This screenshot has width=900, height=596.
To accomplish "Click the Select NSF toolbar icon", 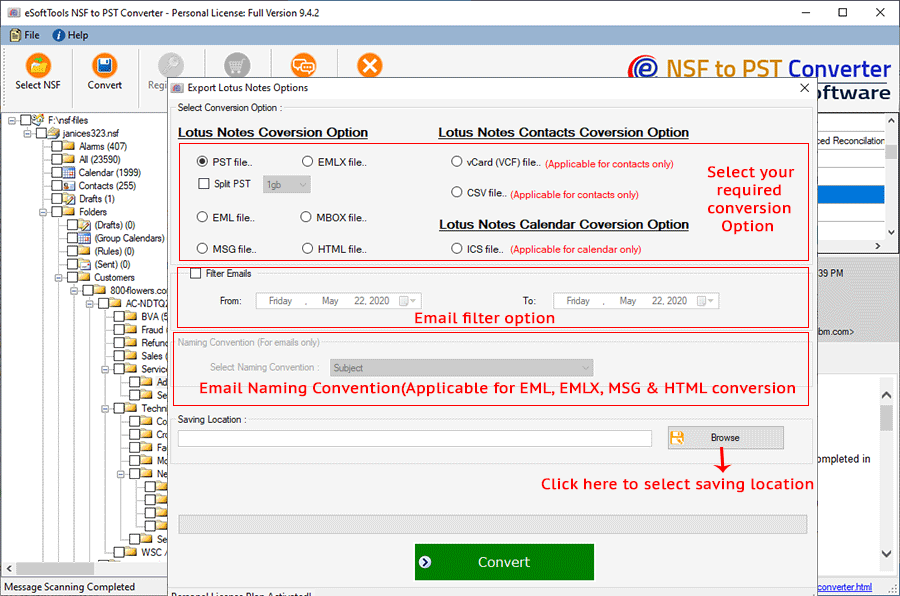I will tap(38, 67).
